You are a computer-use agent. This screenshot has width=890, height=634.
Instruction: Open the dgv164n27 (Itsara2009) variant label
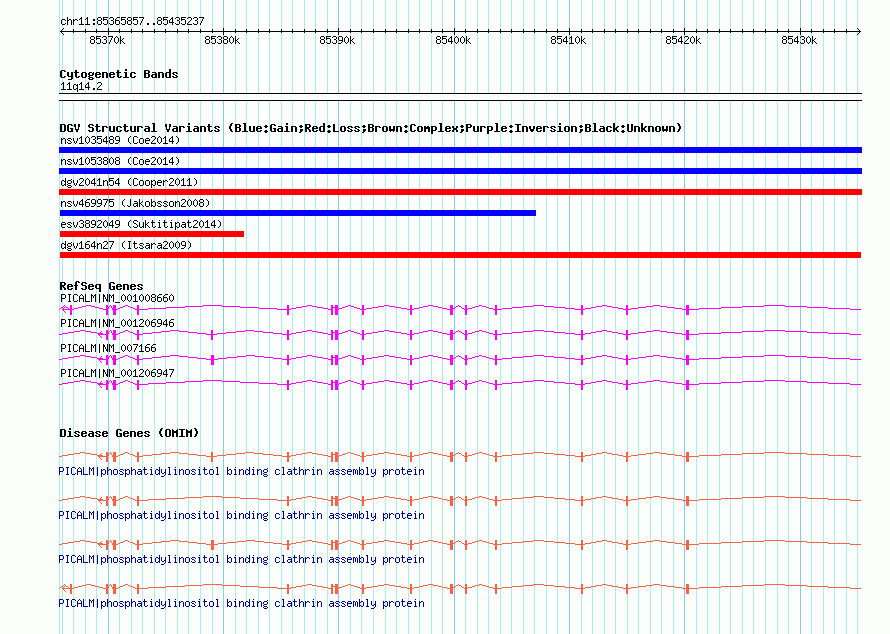point(126,245)
